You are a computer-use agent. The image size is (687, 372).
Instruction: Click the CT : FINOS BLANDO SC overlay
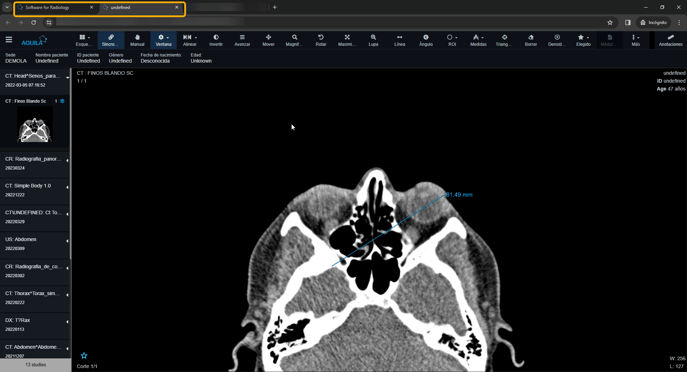point(105,73)
